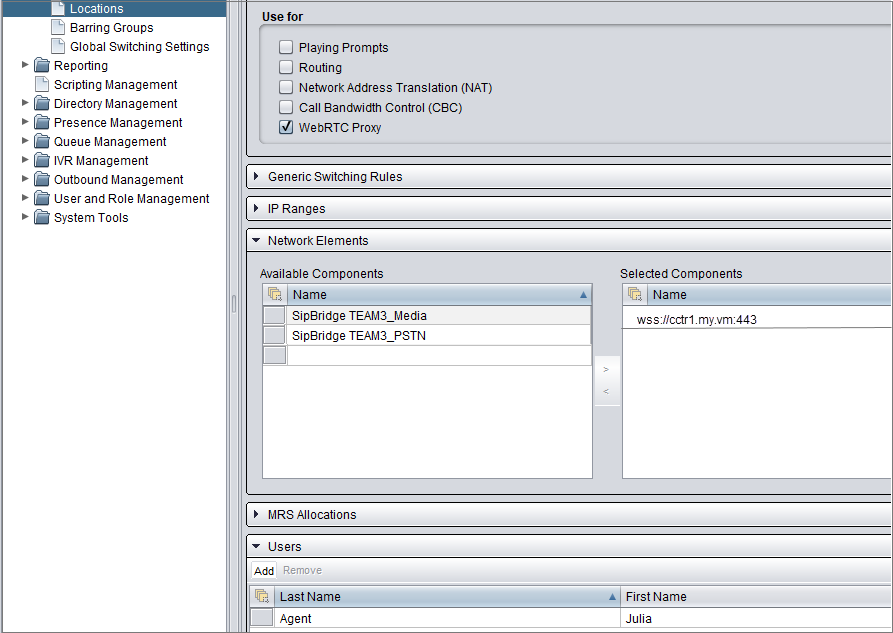Click the Available Components column chooser icon
The width and height of the screenshot is (893, 633).
(275, 295)
